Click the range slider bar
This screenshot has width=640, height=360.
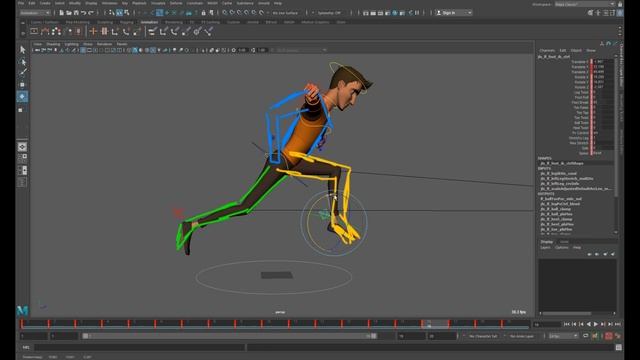pyautogui.click(x=229, y=336)
